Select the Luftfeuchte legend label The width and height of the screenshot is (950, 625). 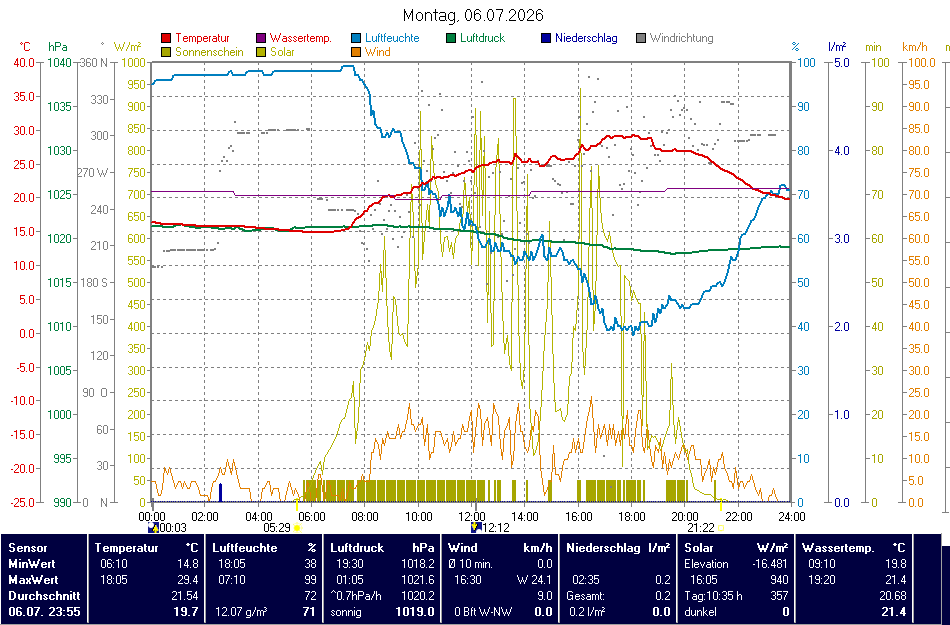tap(392, 38)
